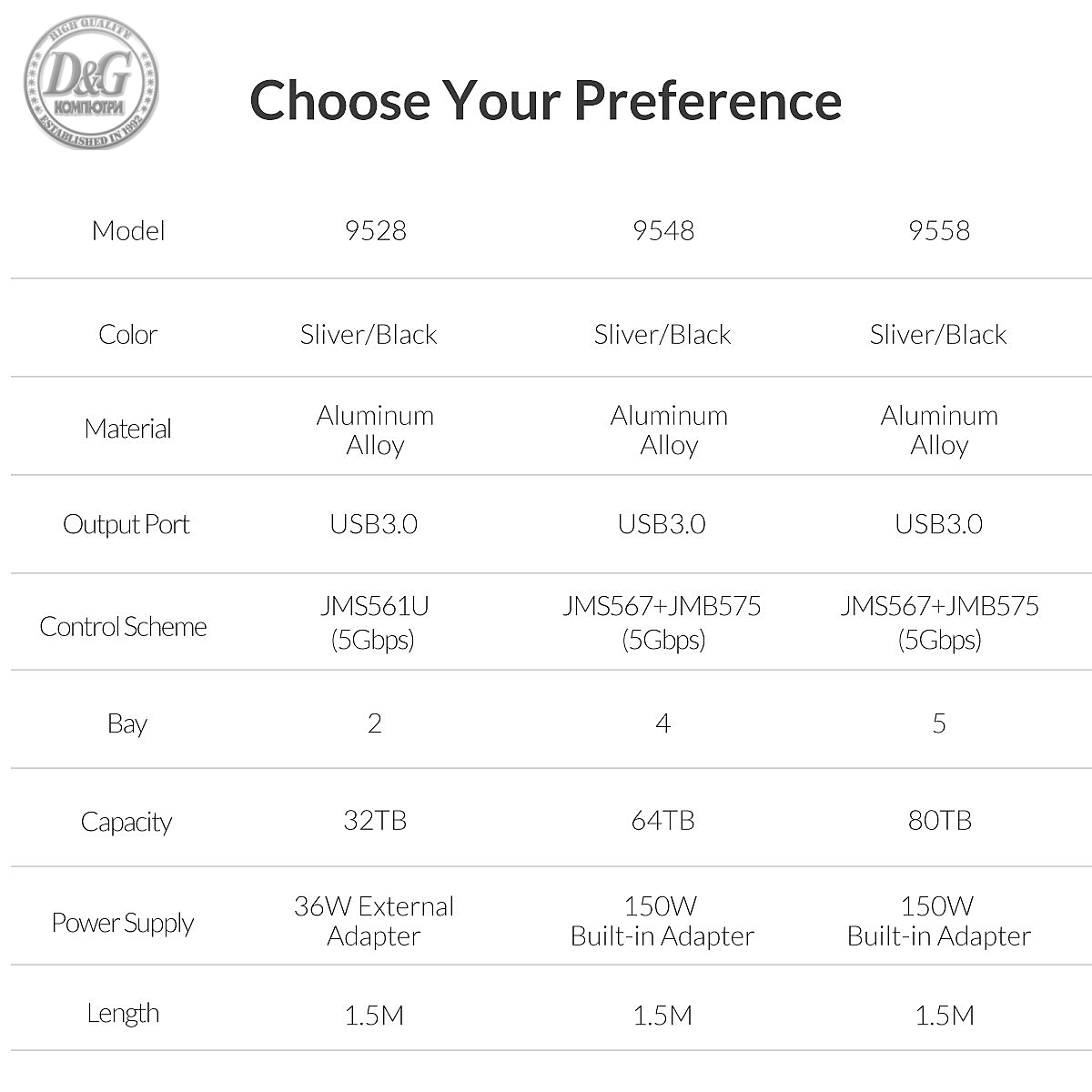Click the "Choose Your Preference" heading
The image size is (1092, 1092).
(545, 100)
